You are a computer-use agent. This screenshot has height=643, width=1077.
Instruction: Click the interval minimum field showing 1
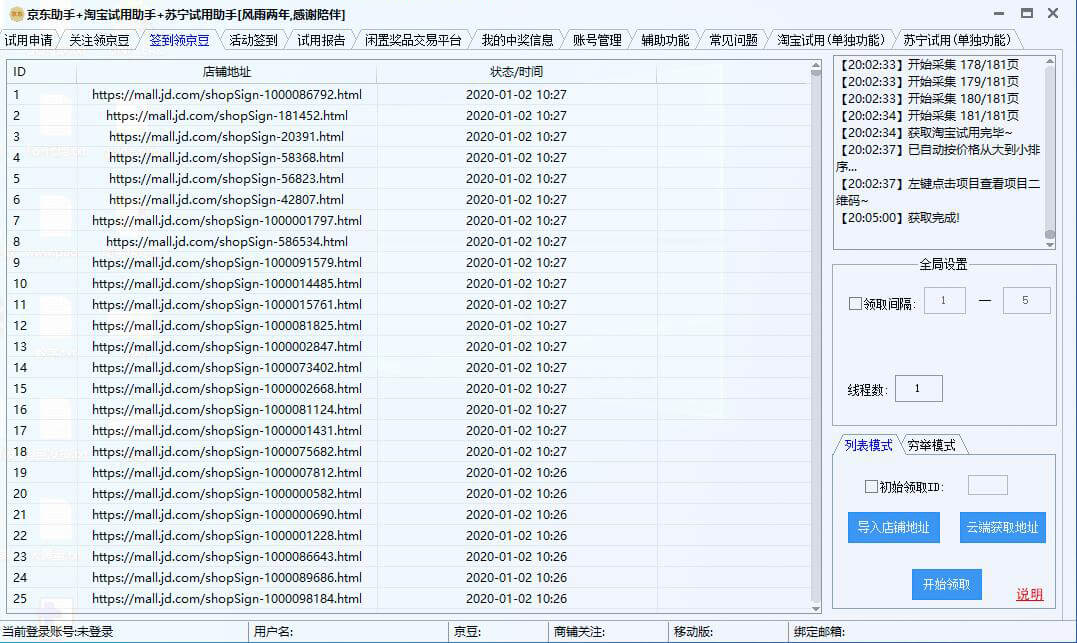tap(944, 300)
